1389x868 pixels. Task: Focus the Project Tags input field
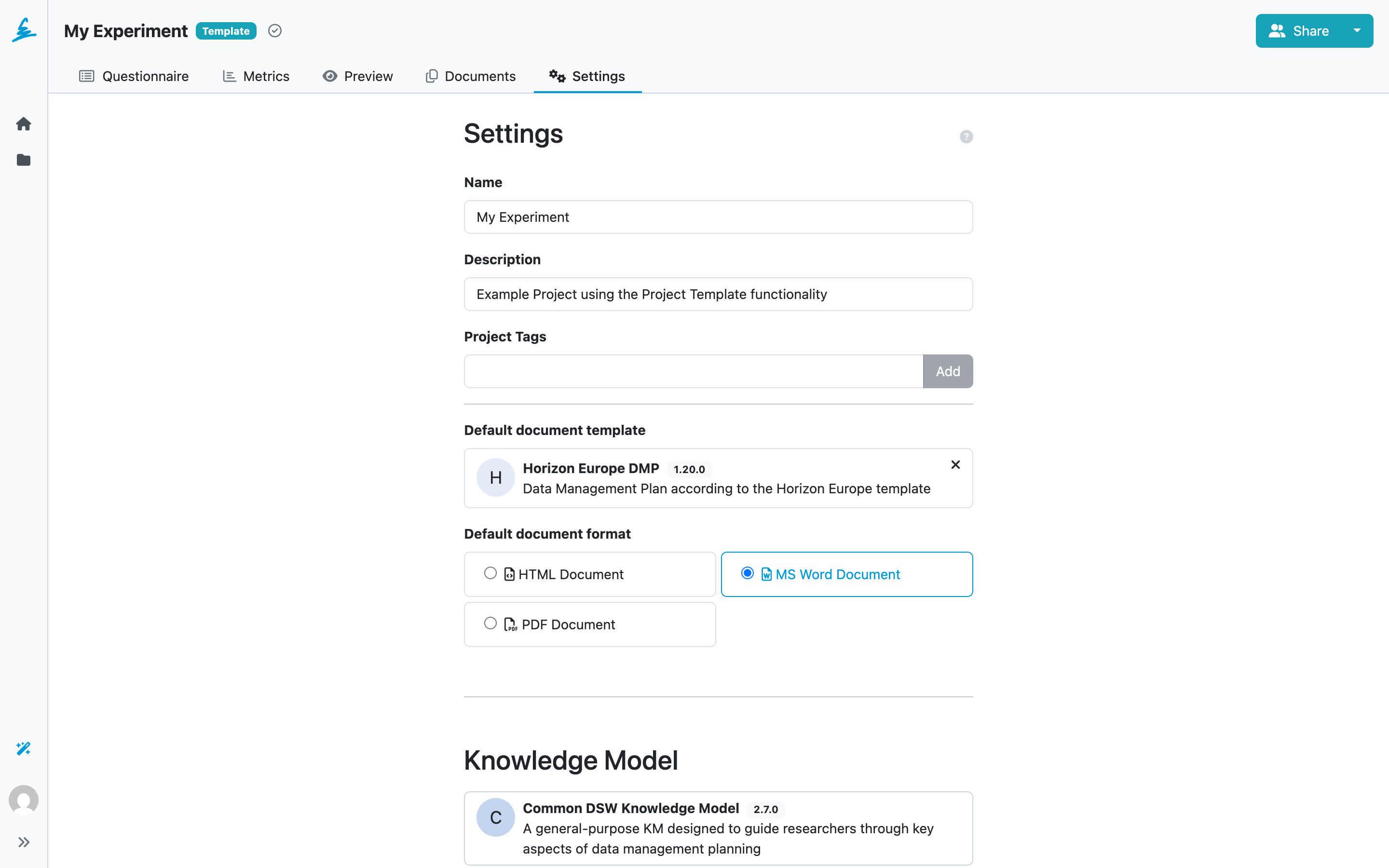694,371
